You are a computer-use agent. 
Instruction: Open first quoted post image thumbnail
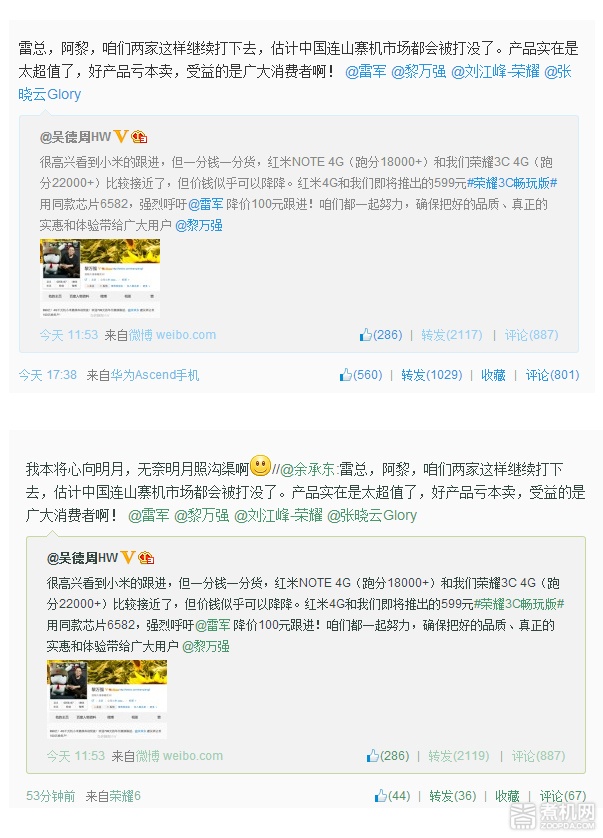click(100, 278)
